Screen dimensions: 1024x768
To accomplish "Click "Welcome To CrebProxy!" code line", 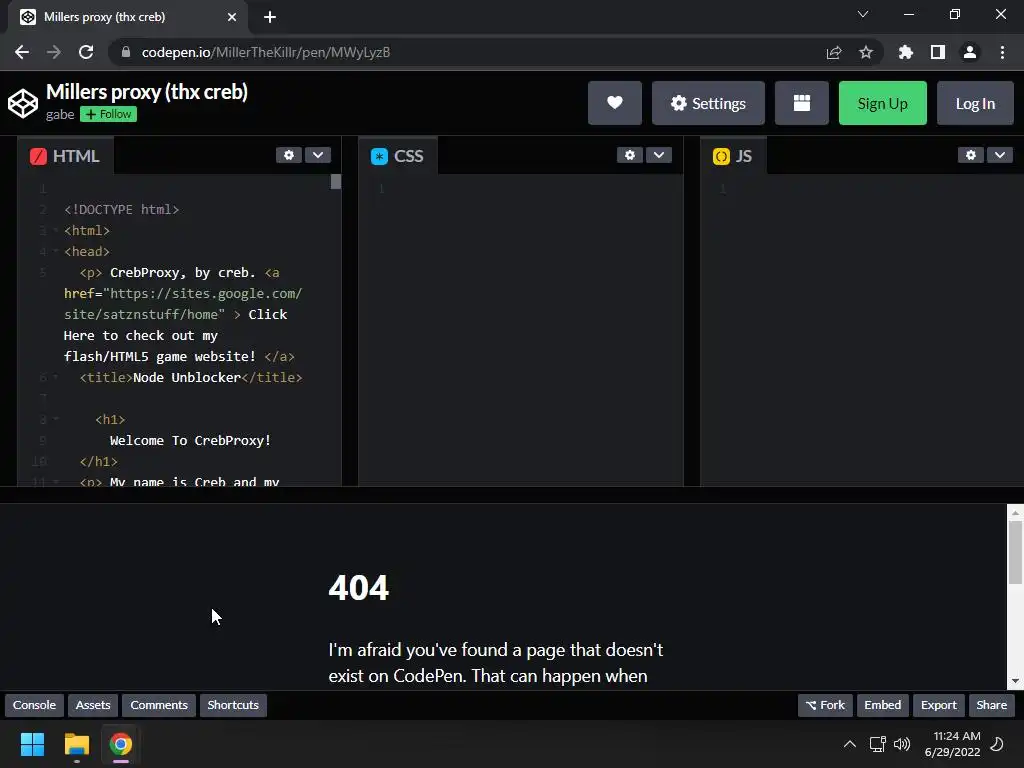I will tap(190, 440).
